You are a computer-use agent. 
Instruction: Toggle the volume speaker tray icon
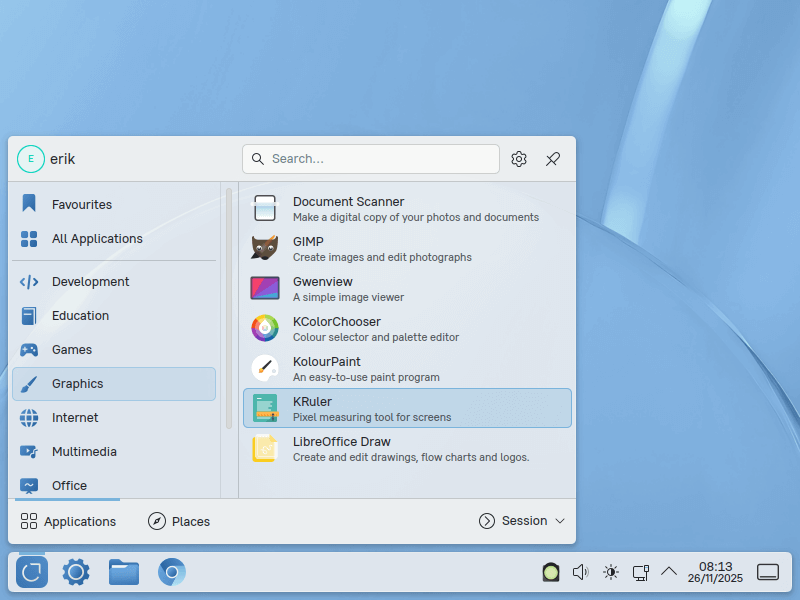[580, 572]
